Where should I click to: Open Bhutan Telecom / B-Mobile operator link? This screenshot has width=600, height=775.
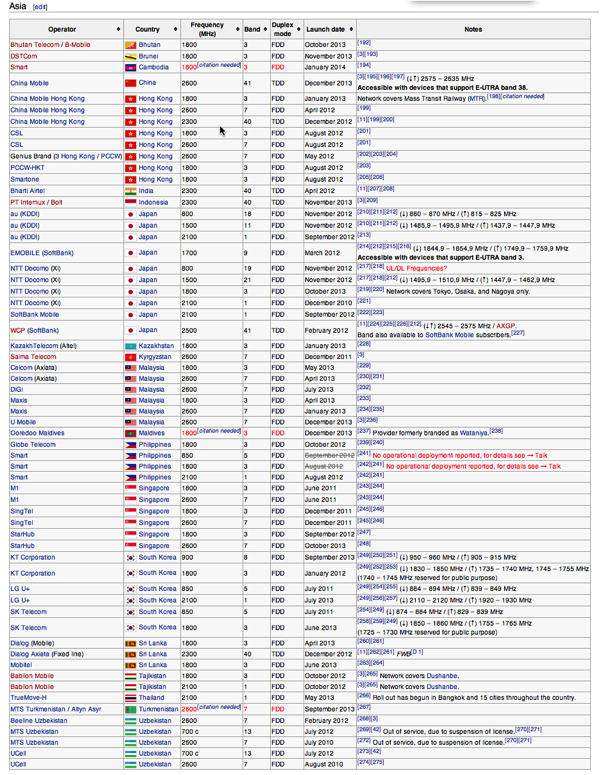(x=50, y=44)
